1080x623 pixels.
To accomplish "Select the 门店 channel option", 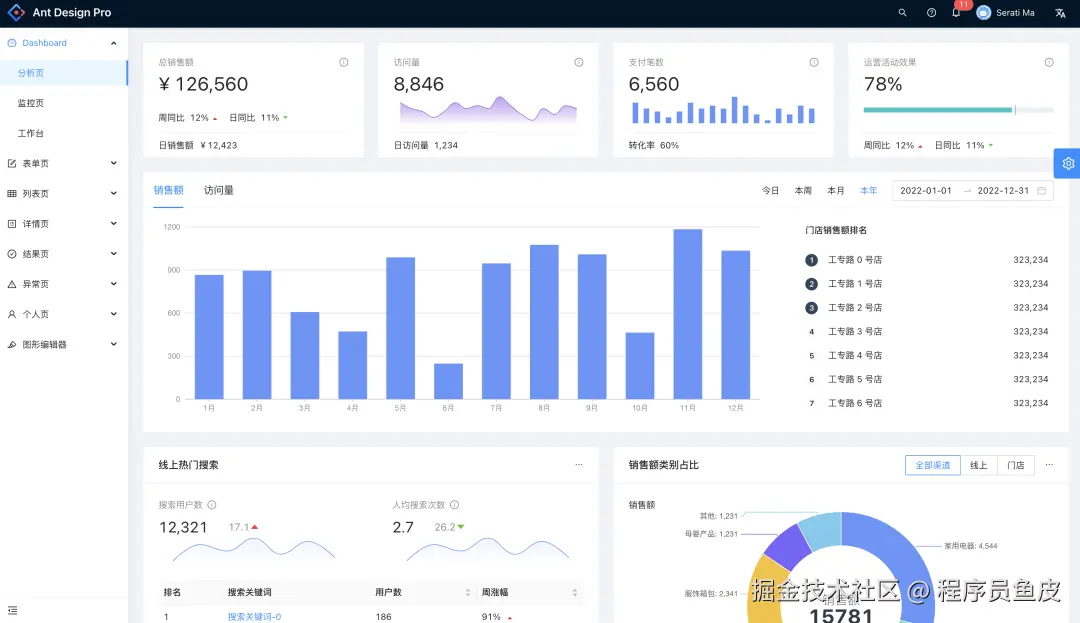I will tap(1015, 465).
